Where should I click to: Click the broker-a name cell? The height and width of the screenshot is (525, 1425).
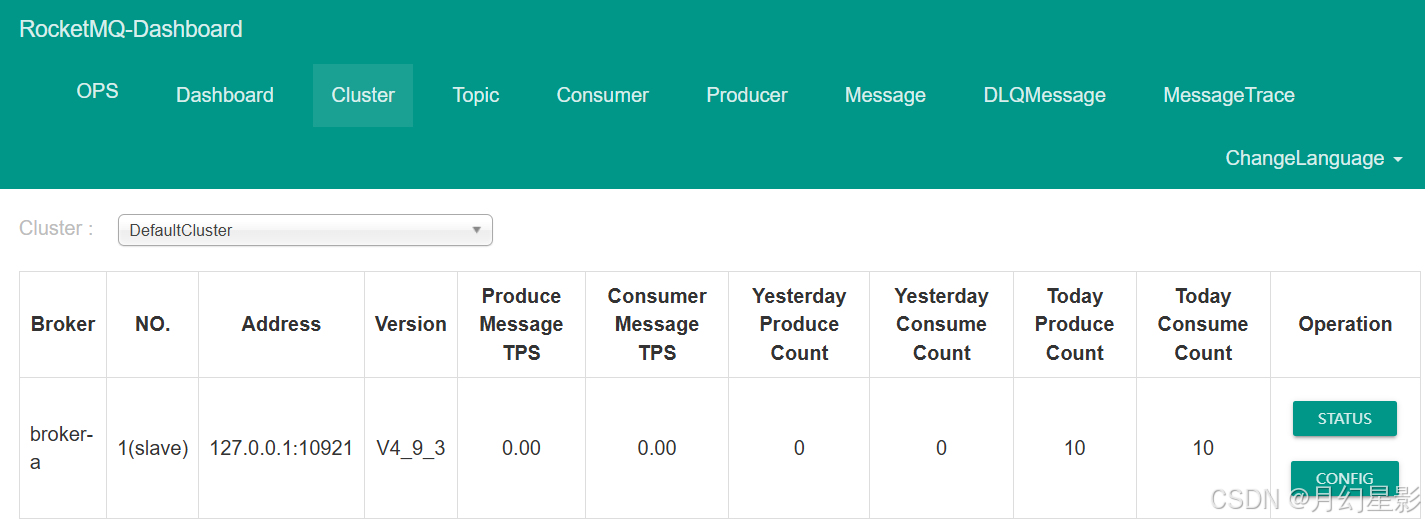[x=63, y=448]
